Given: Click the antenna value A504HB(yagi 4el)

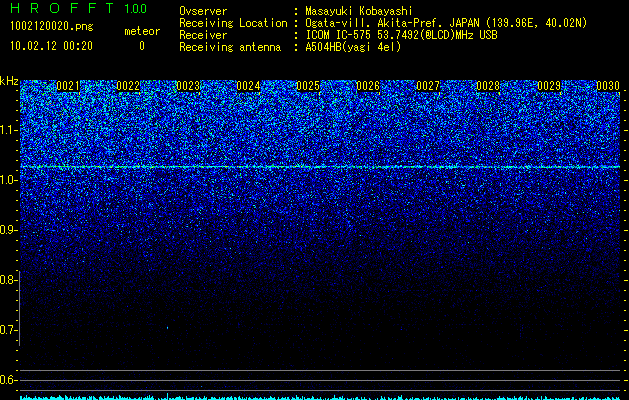Looking at the screenshot, I should [353, 47].
